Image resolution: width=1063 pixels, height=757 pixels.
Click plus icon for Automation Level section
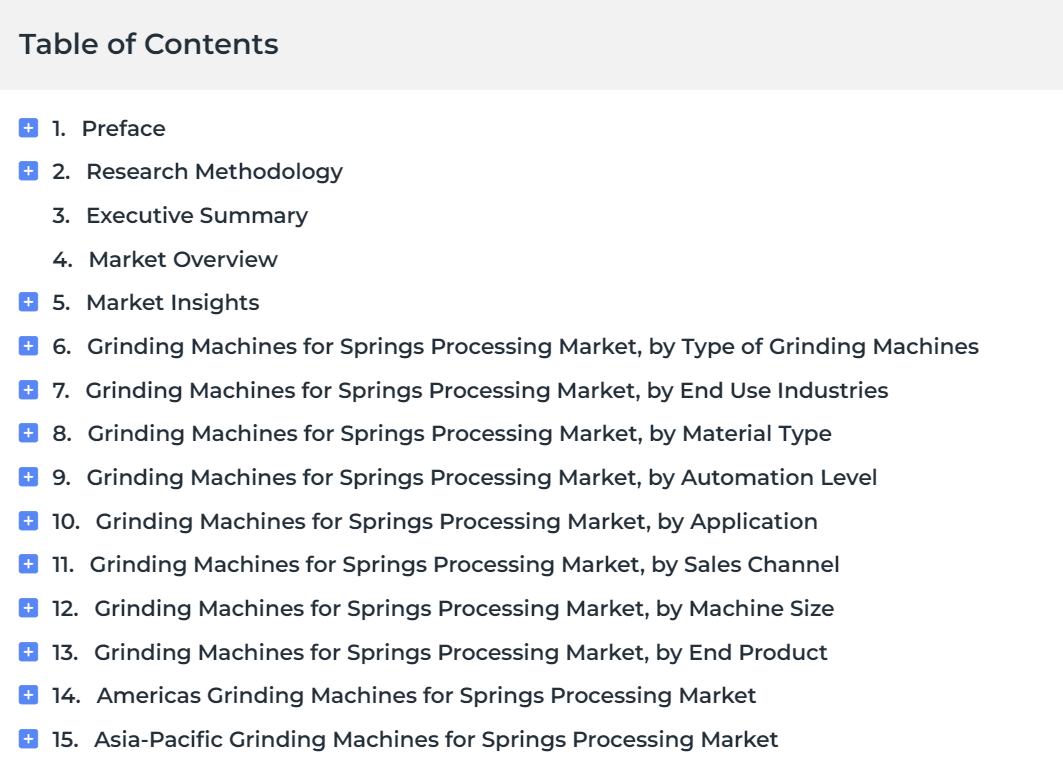coord(28,476)
